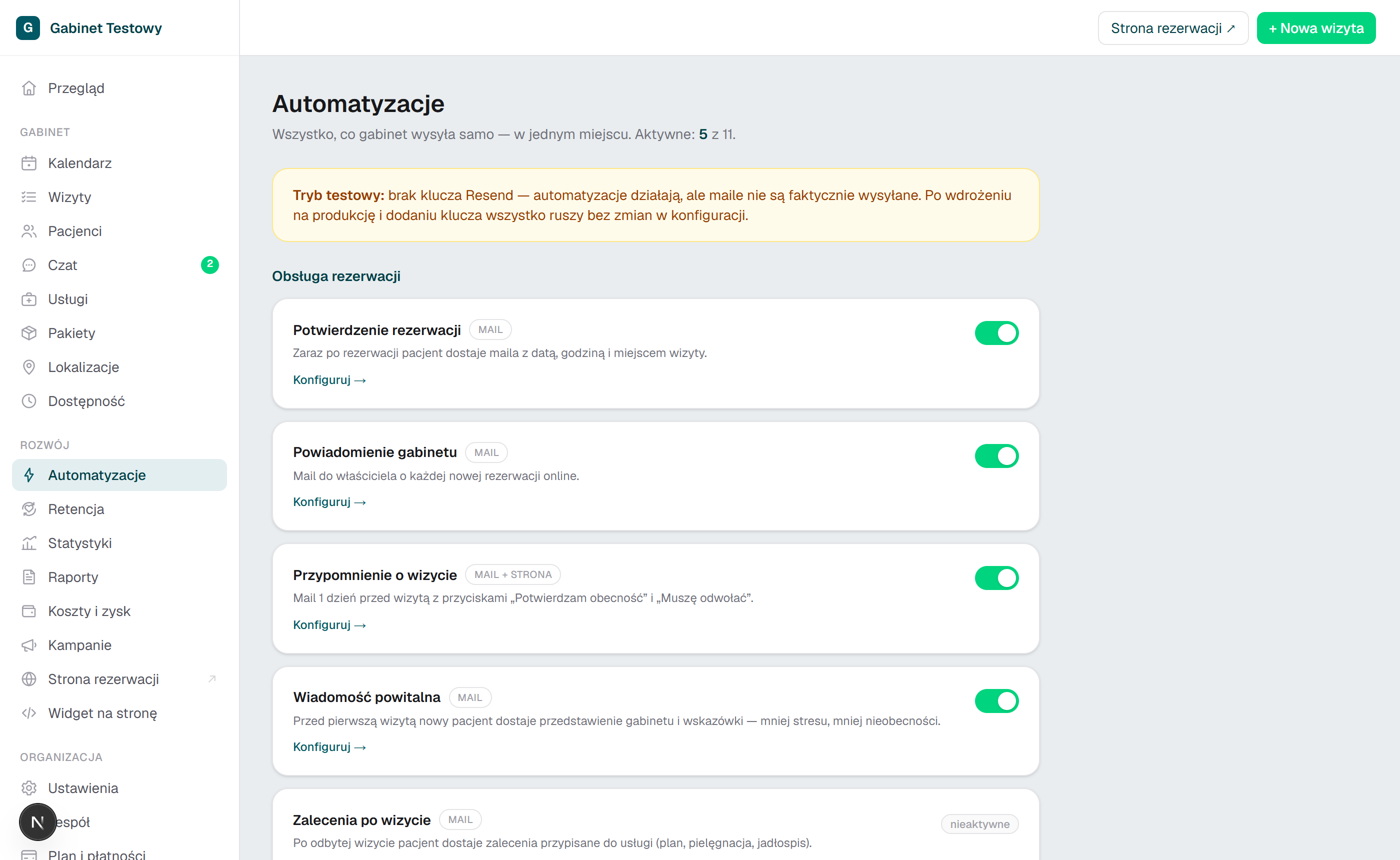
Task: Click the Gabinet Testowy title
Action: (x=106, y=28)
